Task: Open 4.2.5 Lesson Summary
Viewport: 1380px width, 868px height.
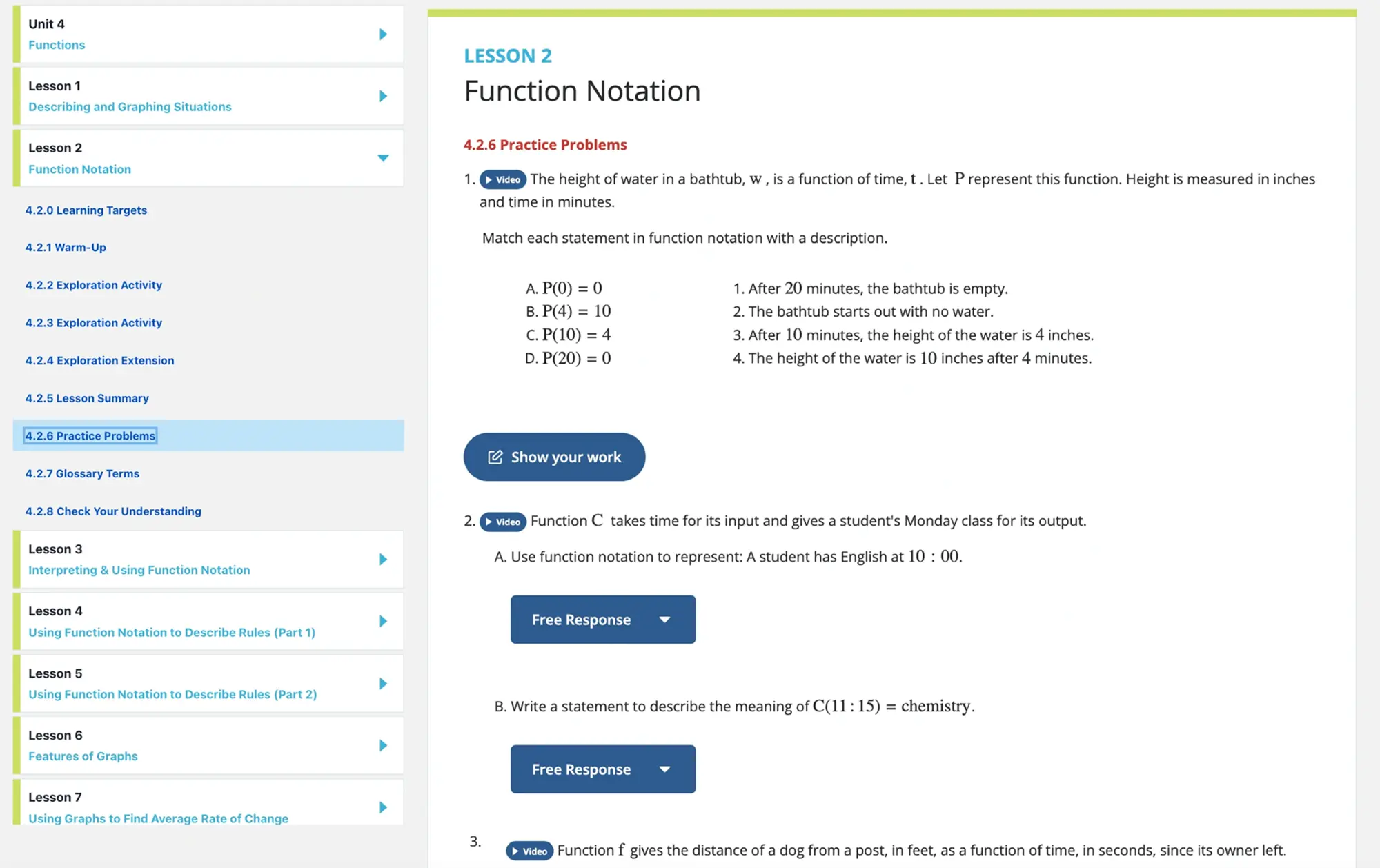Action: 87,398
